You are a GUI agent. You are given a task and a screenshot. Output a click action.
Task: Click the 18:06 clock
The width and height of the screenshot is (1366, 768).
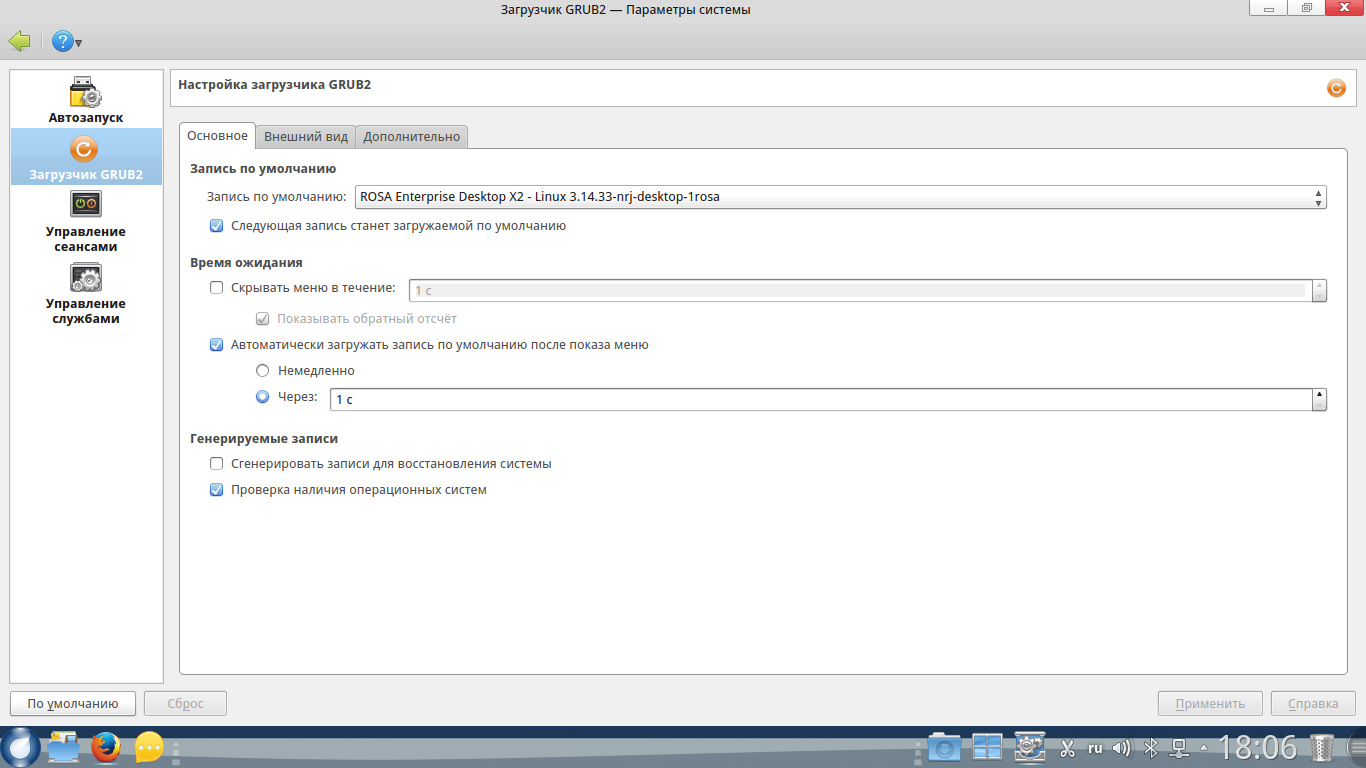click(1257, 747)
